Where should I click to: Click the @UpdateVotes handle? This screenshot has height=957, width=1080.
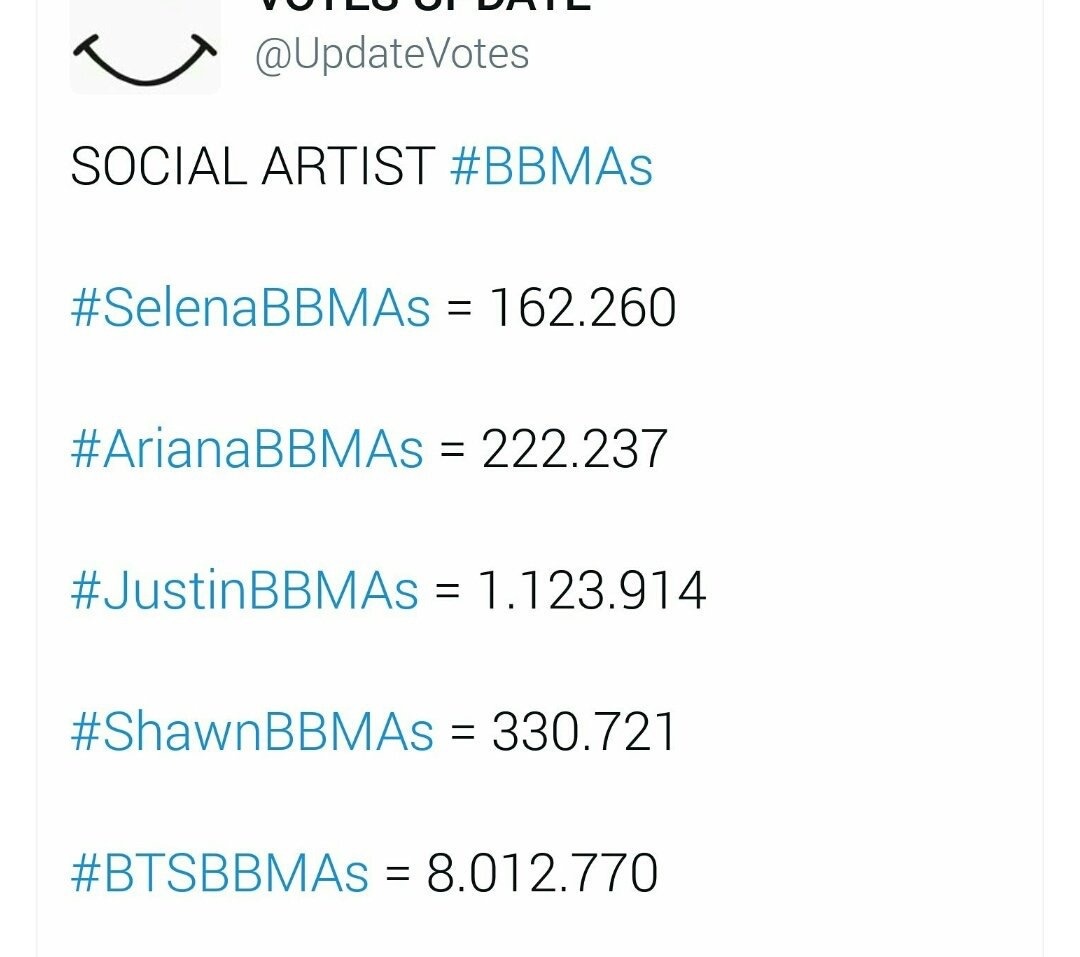(392, 53)
